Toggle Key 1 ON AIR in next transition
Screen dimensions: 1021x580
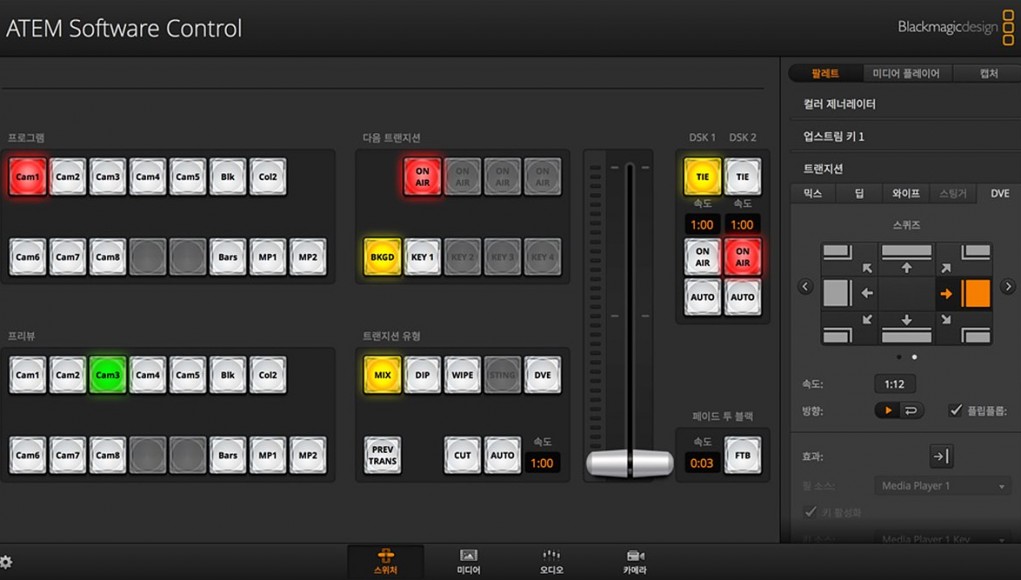423,176
